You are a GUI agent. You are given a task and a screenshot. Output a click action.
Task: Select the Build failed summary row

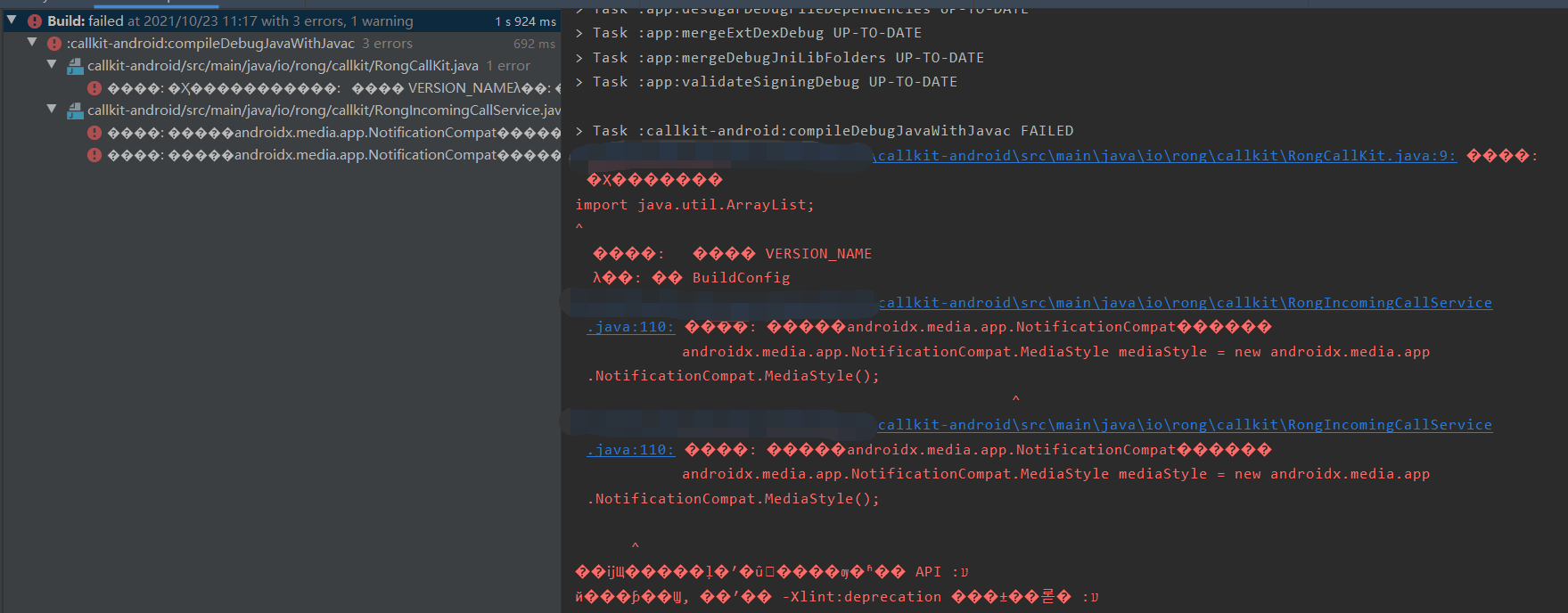click(282, 20)
